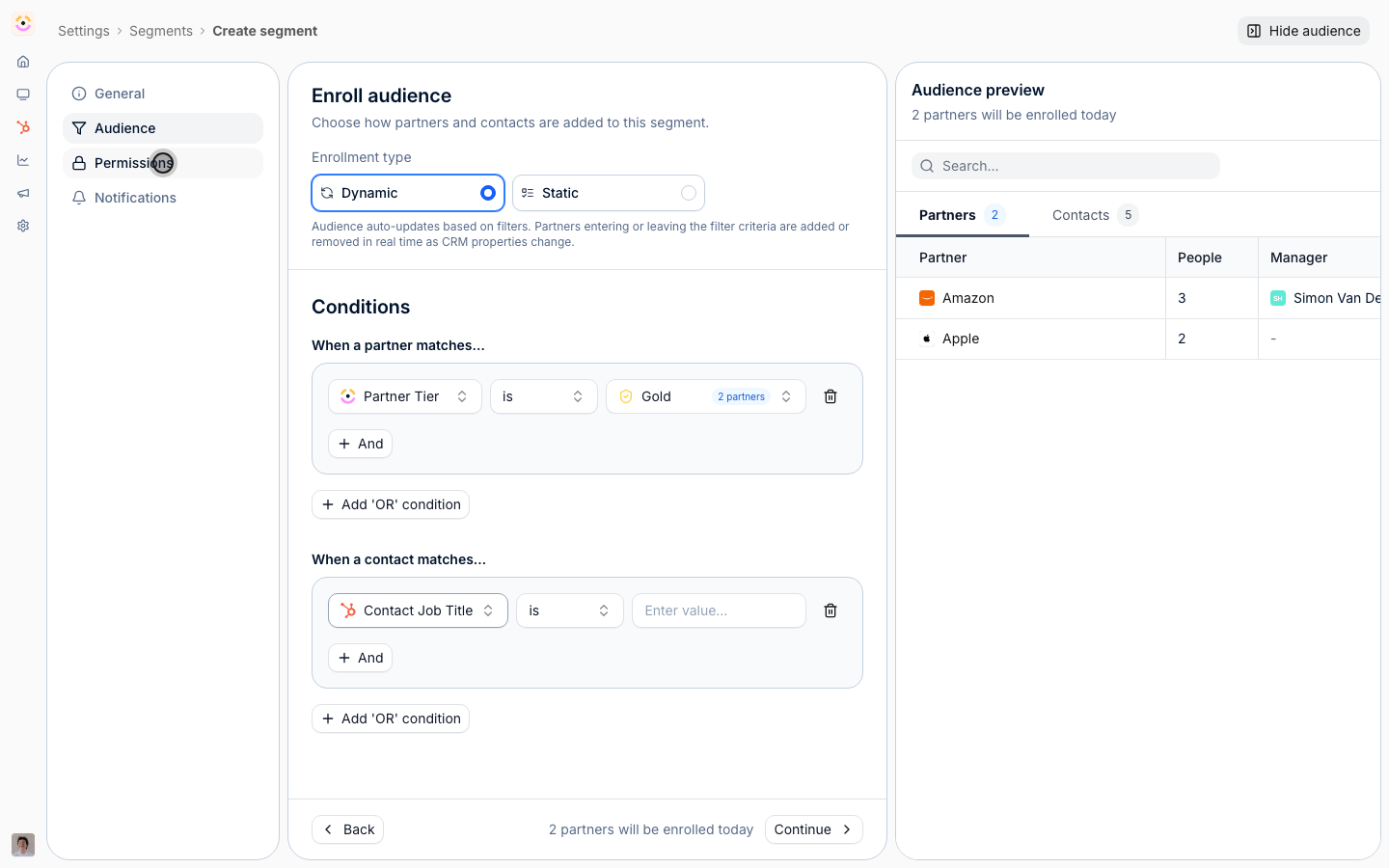Open the partner condition 'is' operator dropdown
The height and width of the screenshot is (868, 1389).
[x=544, y=396]
